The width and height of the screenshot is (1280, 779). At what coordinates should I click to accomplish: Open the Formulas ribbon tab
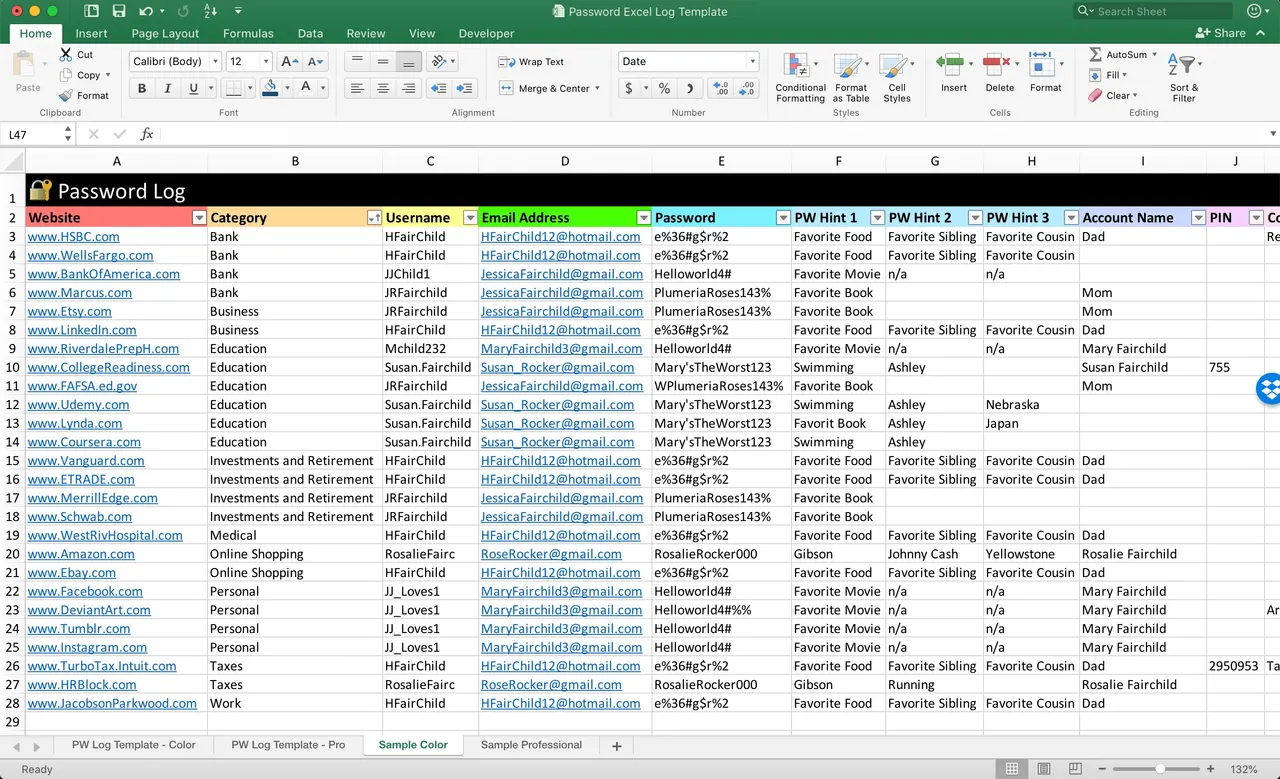coord(248,33)
